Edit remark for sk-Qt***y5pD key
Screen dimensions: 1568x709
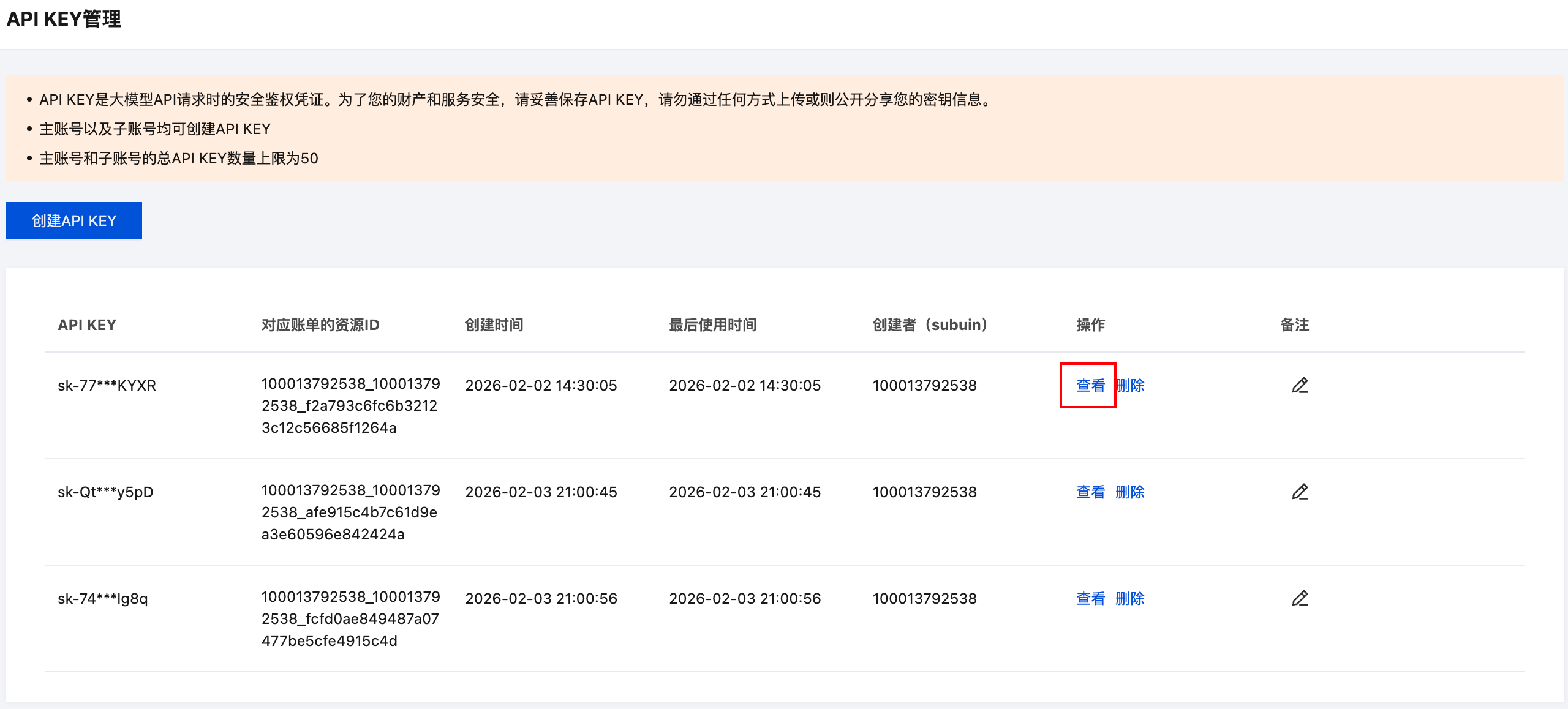[x=1300, y=492]
